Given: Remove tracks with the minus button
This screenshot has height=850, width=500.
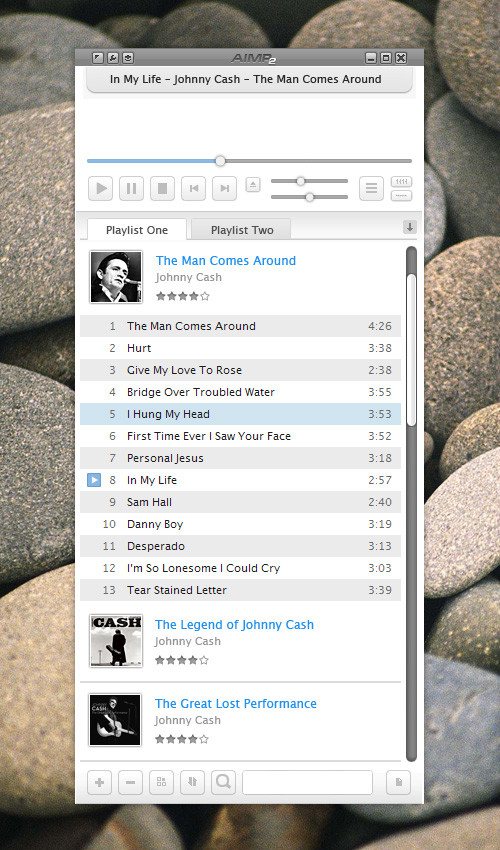Looking at the screenshot, I should tap(130, 782).
